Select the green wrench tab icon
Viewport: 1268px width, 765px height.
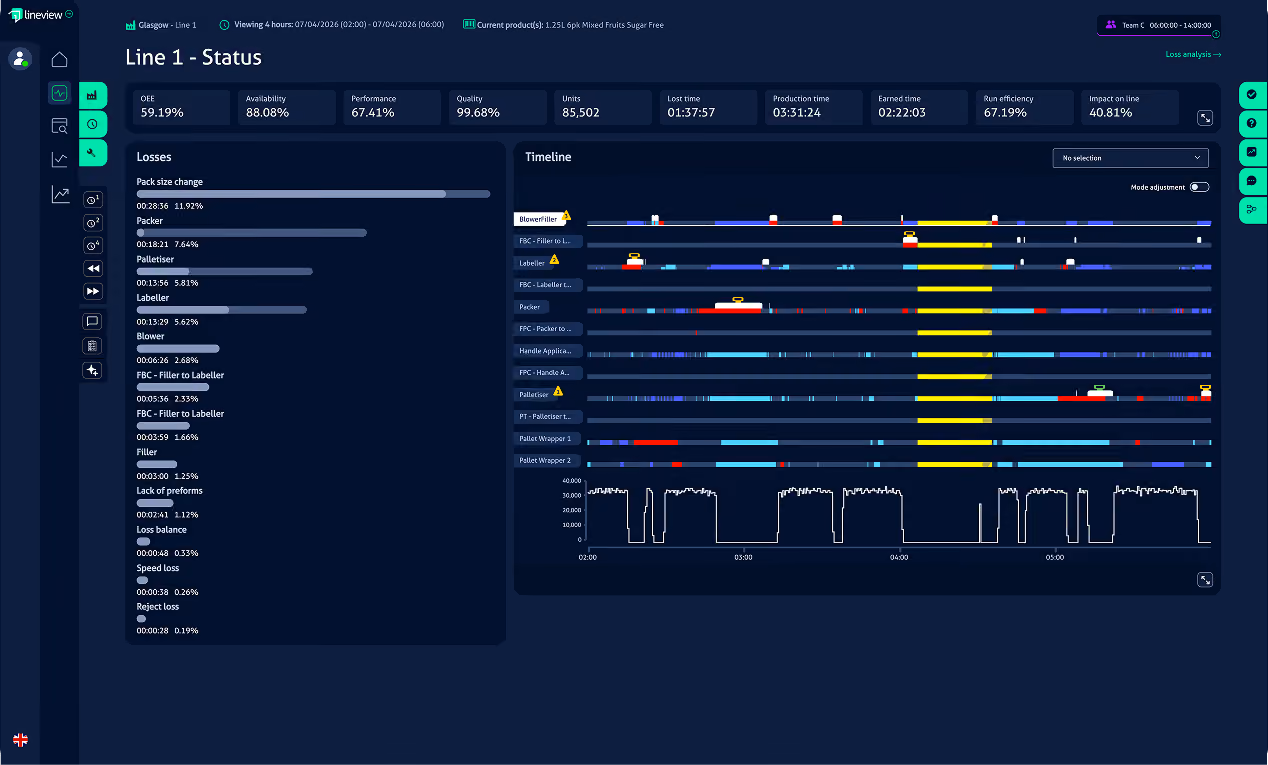[x=92, y=153]
